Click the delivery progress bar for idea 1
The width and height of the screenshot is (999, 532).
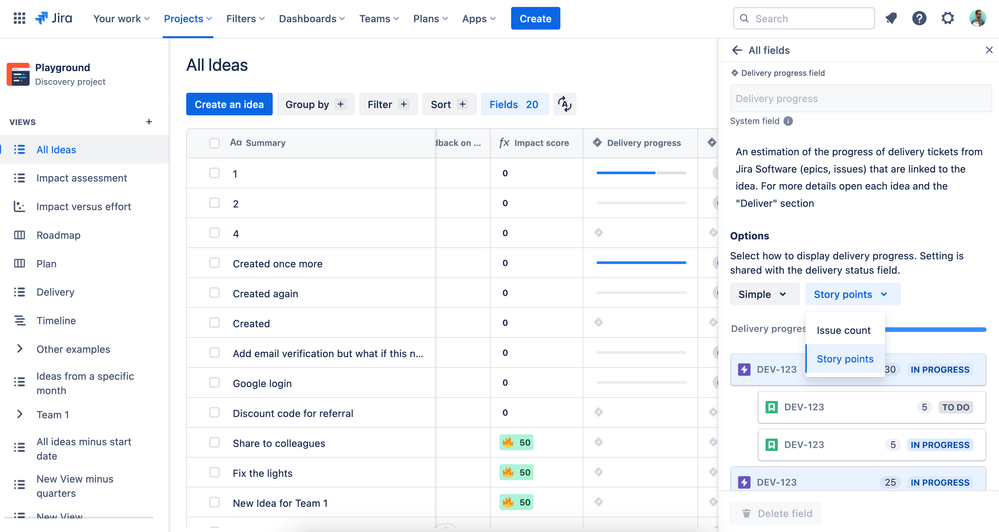[641, 173]
